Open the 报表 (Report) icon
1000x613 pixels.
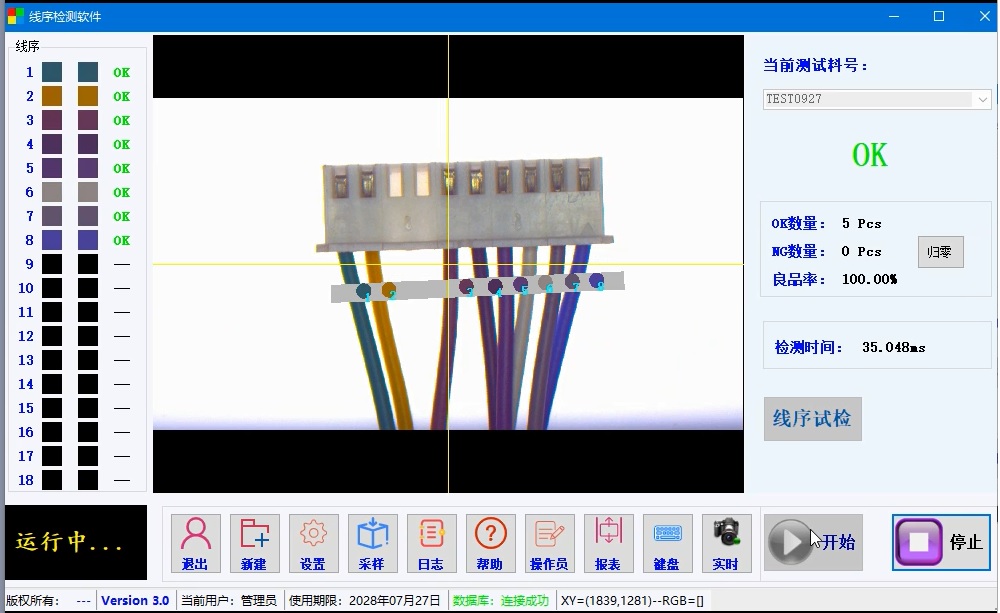click(x=608, y=543)
